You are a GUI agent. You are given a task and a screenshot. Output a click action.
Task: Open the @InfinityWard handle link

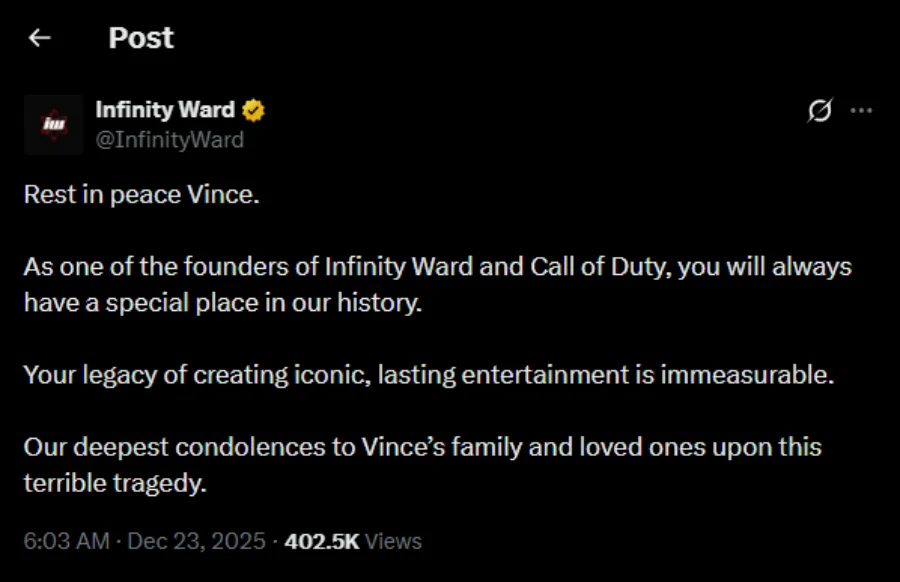point(169,140)
